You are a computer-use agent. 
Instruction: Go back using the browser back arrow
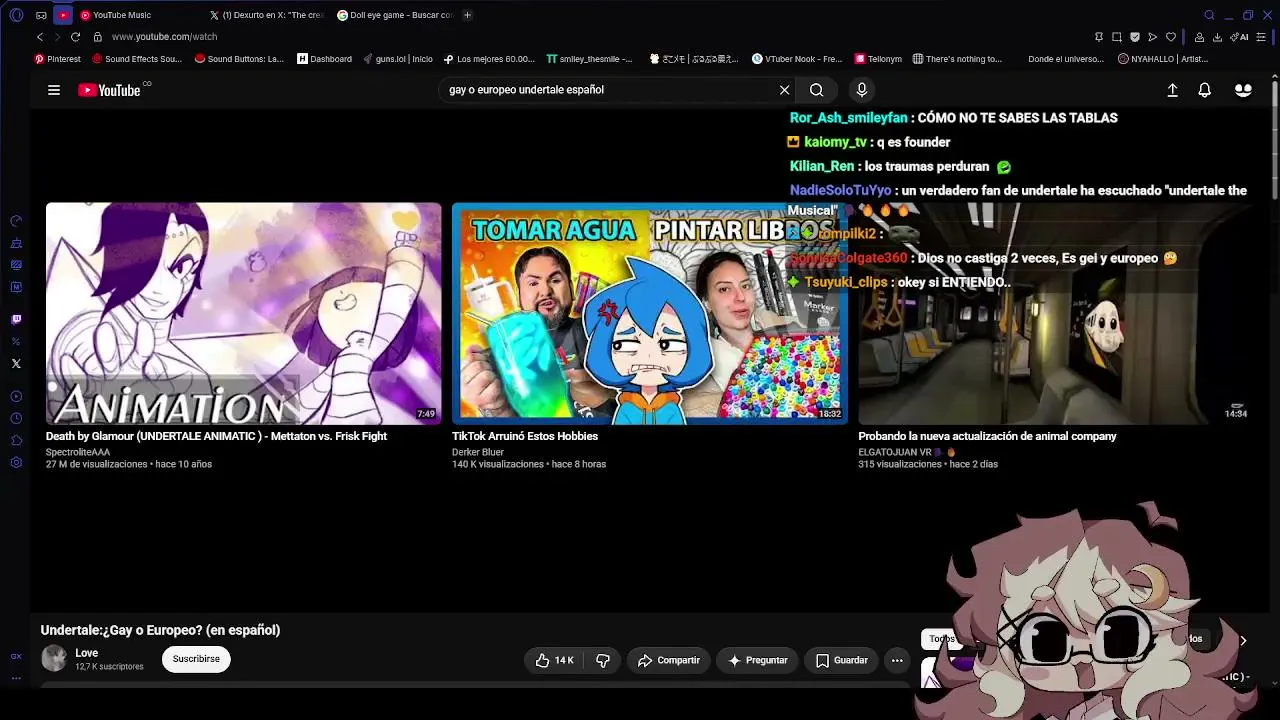40,37
